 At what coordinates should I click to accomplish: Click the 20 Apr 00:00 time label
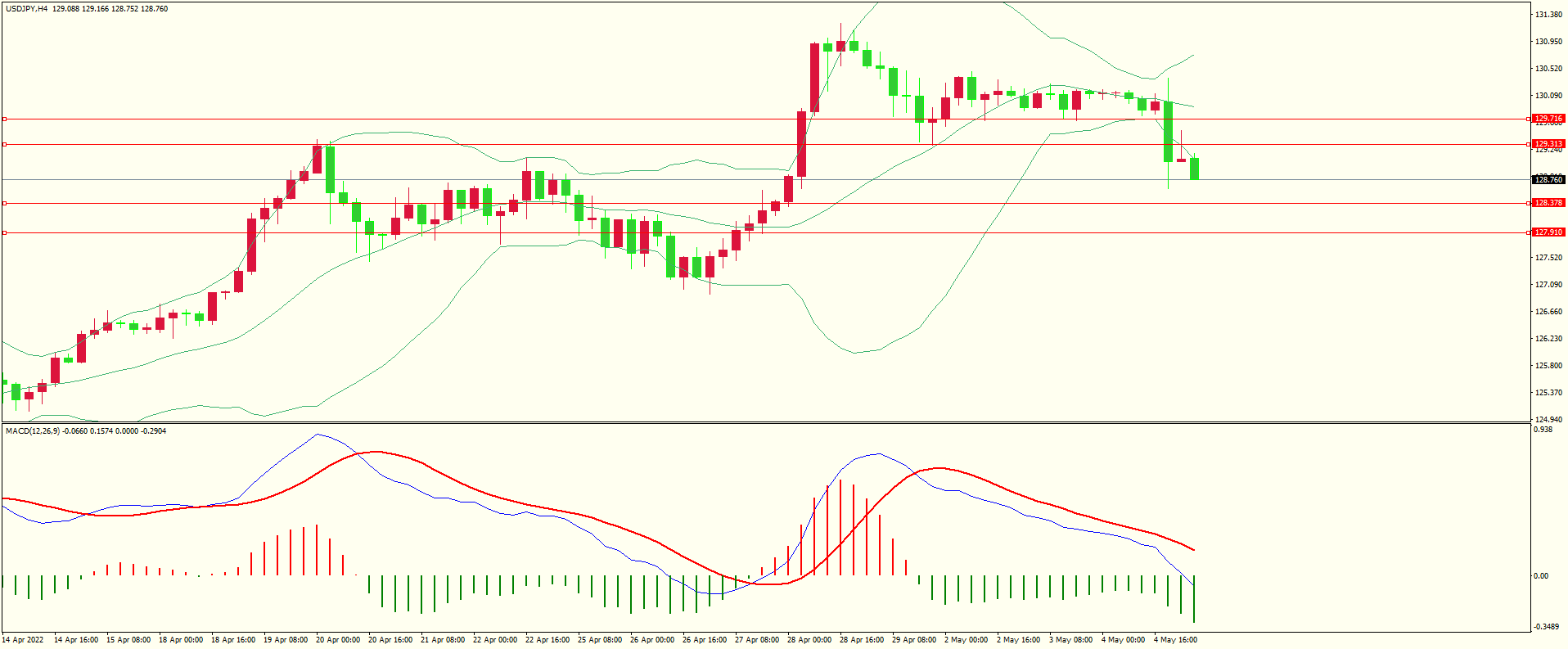[x=338, y=640]
